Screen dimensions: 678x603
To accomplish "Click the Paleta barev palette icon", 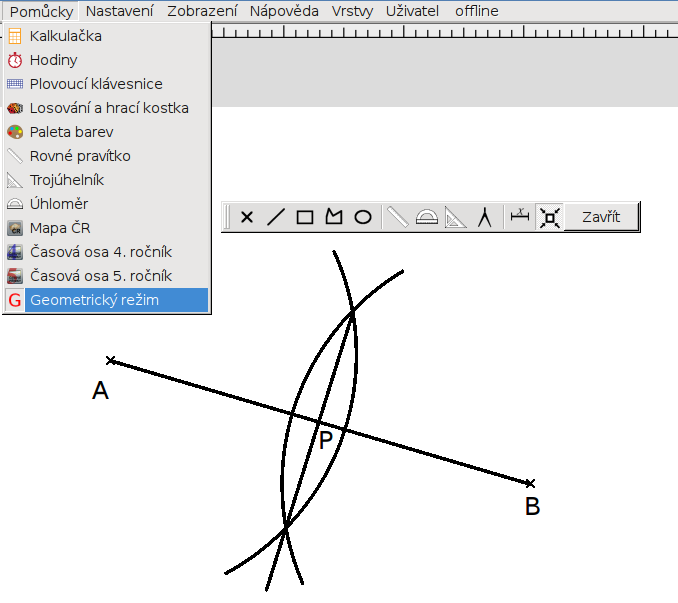I will coord(15,132).
